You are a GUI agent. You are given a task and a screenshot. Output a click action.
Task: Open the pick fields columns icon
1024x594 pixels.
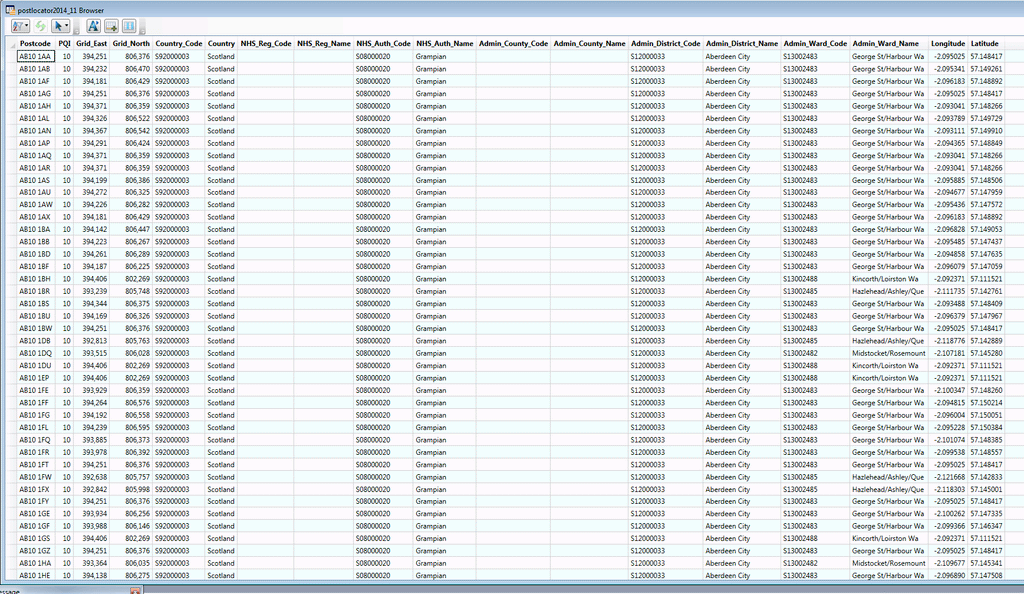coord(129,26)
